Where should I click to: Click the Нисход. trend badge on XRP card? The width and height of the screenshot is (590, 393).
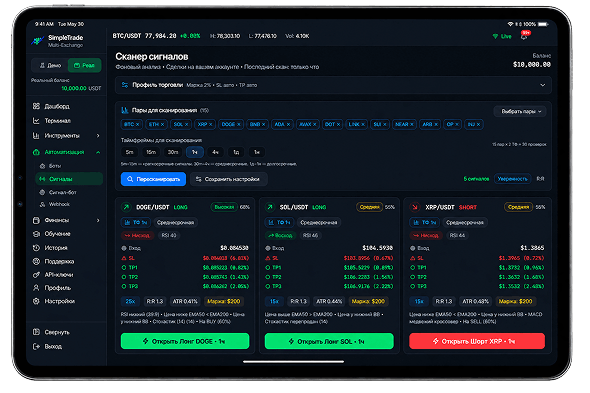click(426, 236)
